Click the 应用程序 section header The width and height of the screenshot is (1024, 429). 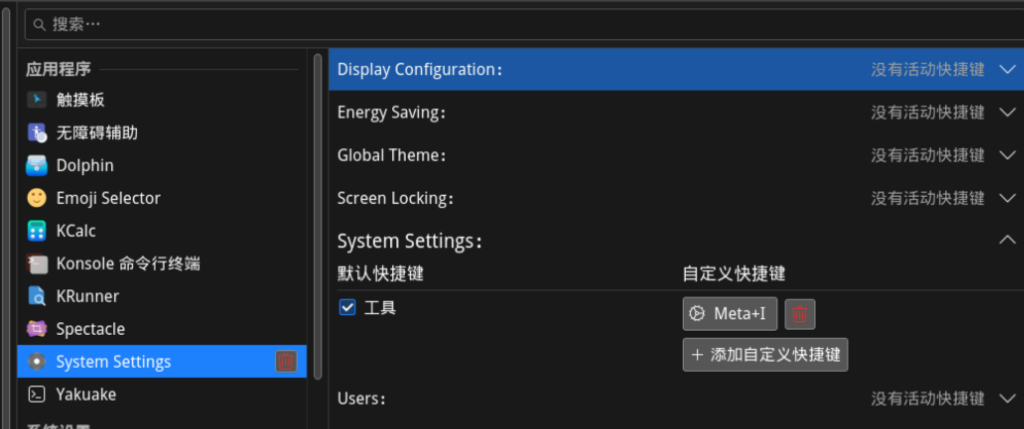click(x=58, y=69)
